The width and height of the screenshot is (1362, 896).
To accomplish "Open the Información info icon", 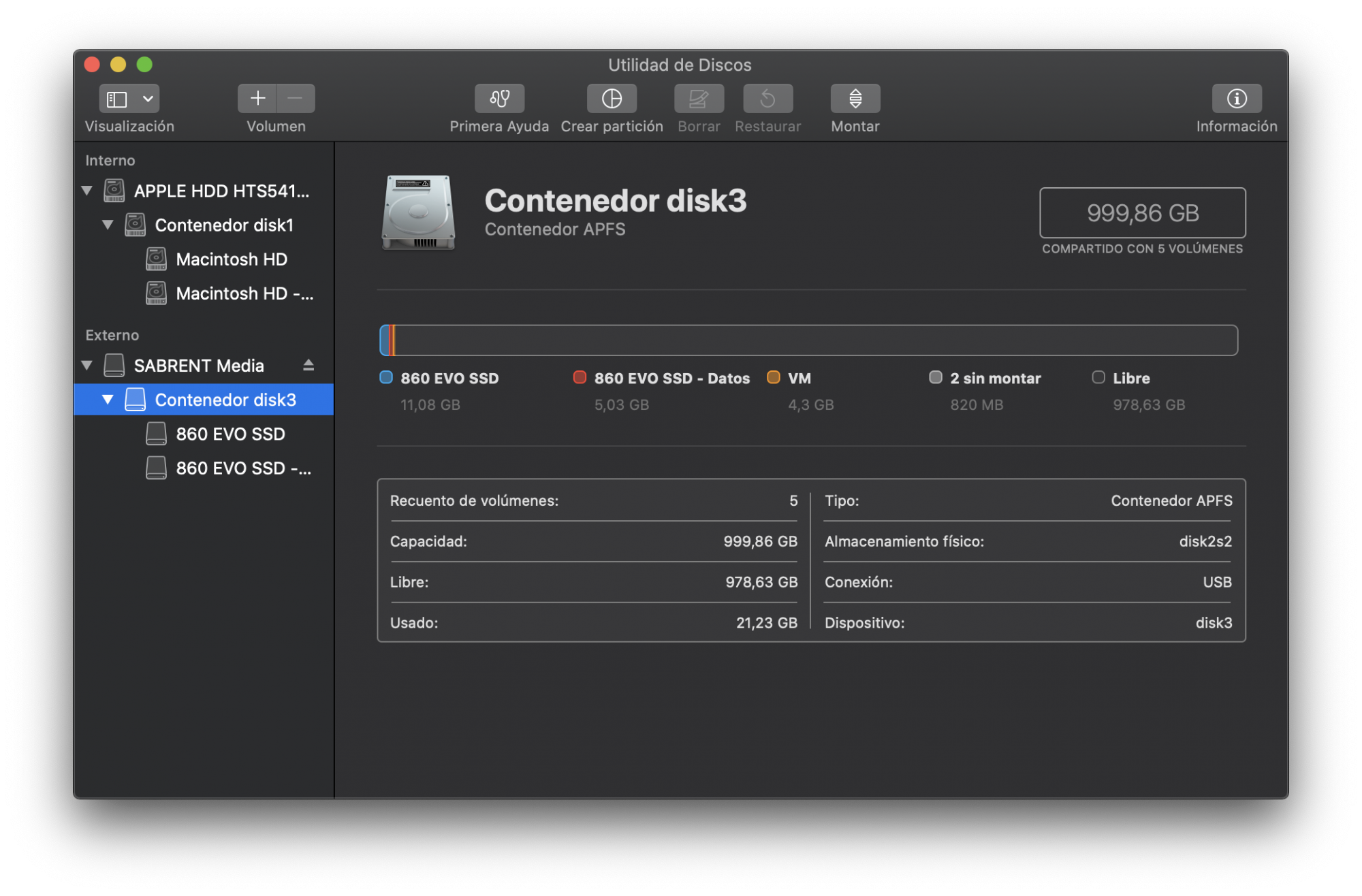I will coord(1236,99).
